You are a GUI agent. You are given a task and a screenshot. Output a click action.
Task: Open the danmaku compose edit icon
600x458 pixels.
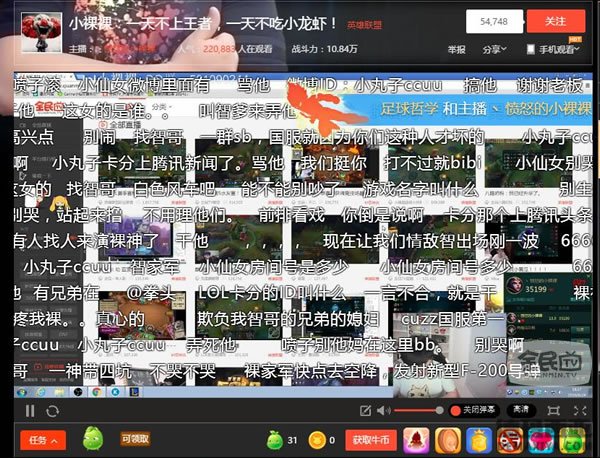[365, 411]
